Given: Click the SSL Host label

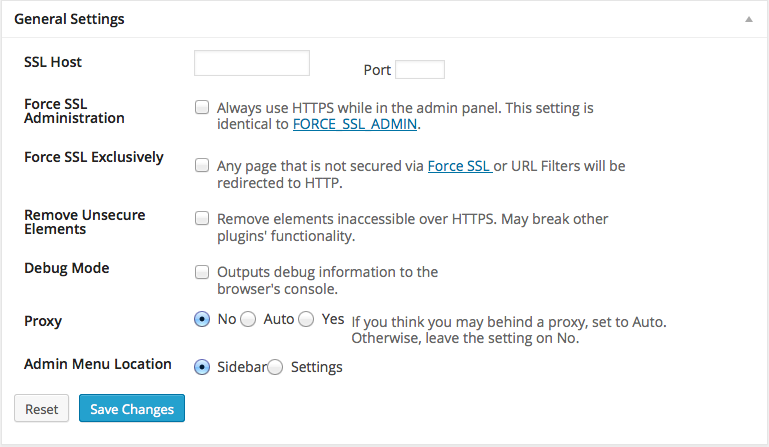Looking at the screenshot, I should pos(53,62).
